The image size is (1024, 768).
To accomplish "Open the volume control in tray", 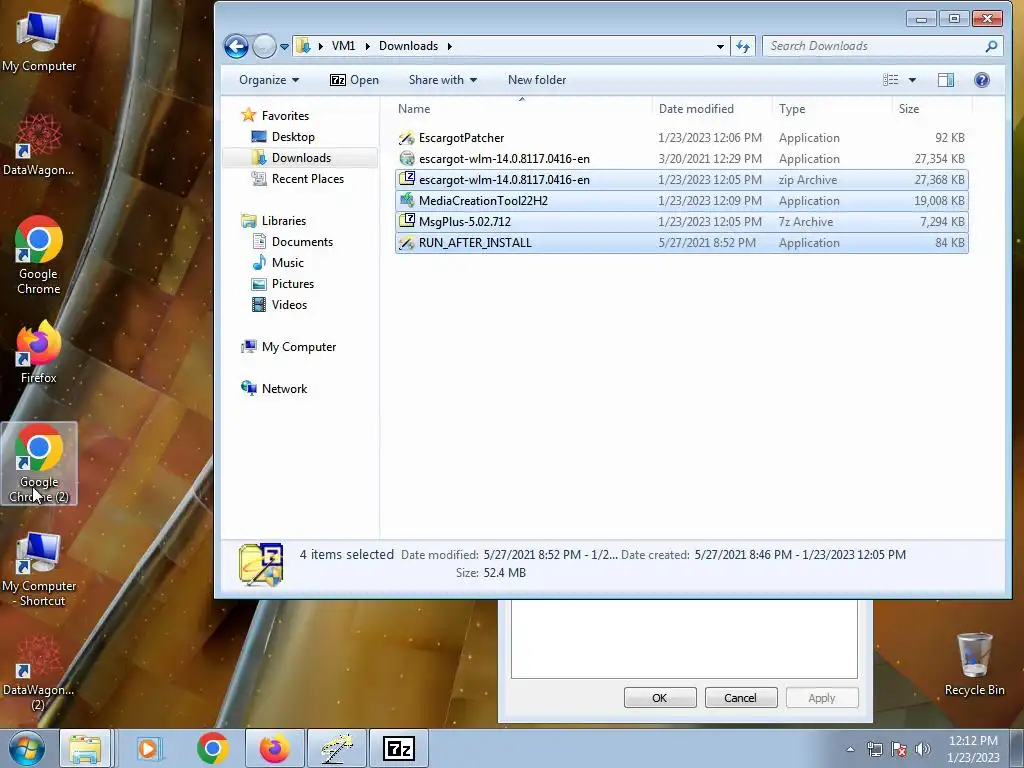I will pos(922,749).
